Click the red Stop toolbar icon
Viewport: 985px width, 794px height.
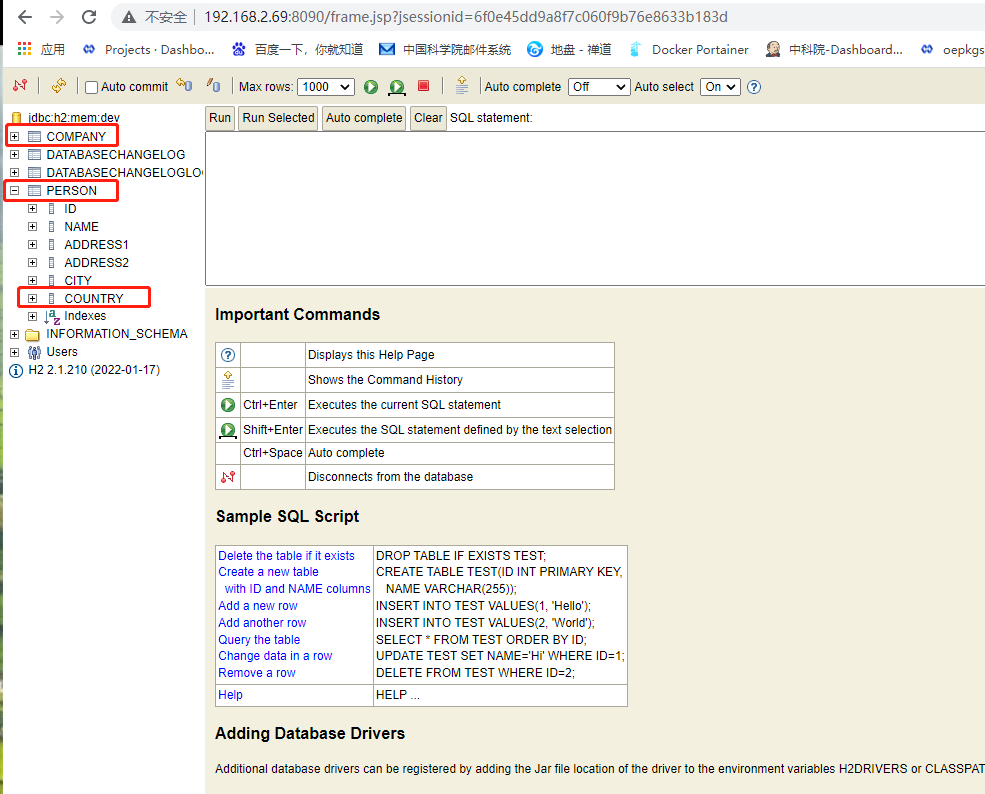coord(423,86)
